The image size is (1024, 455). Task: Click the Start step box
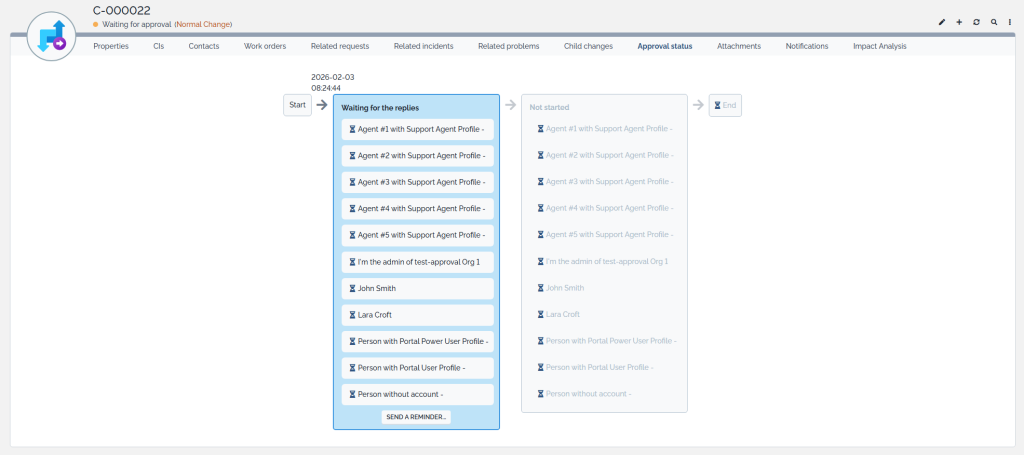[x=297, y=105]
